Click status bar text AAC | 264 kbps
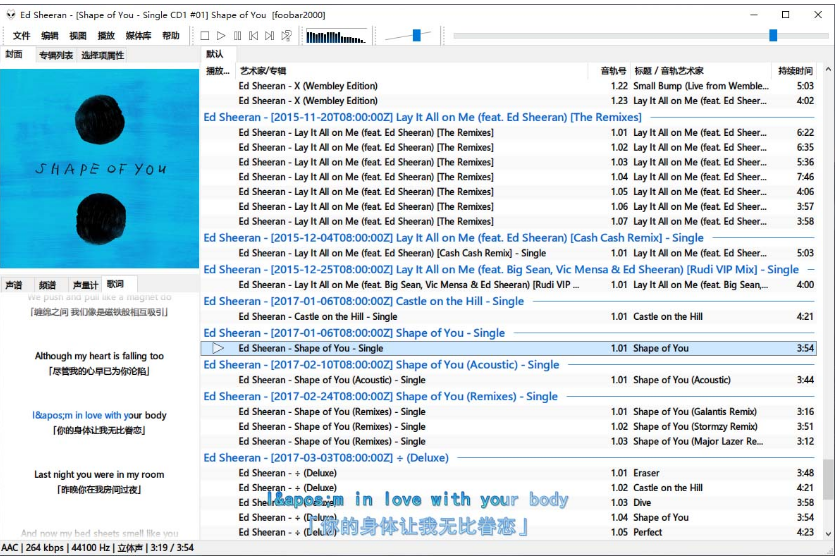 click(32, 548)
